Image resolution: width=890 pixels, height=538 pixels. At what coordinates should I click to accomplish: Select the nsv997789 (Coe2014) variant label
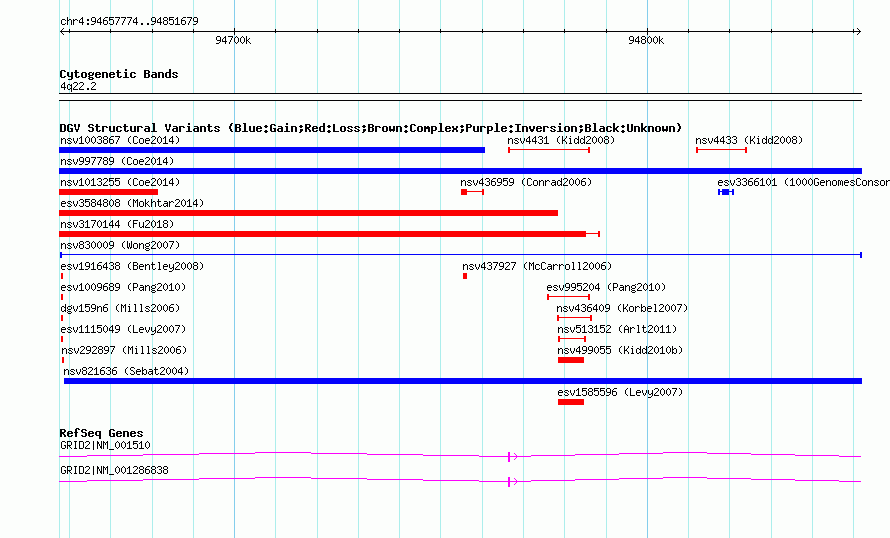tap(117, 161)
